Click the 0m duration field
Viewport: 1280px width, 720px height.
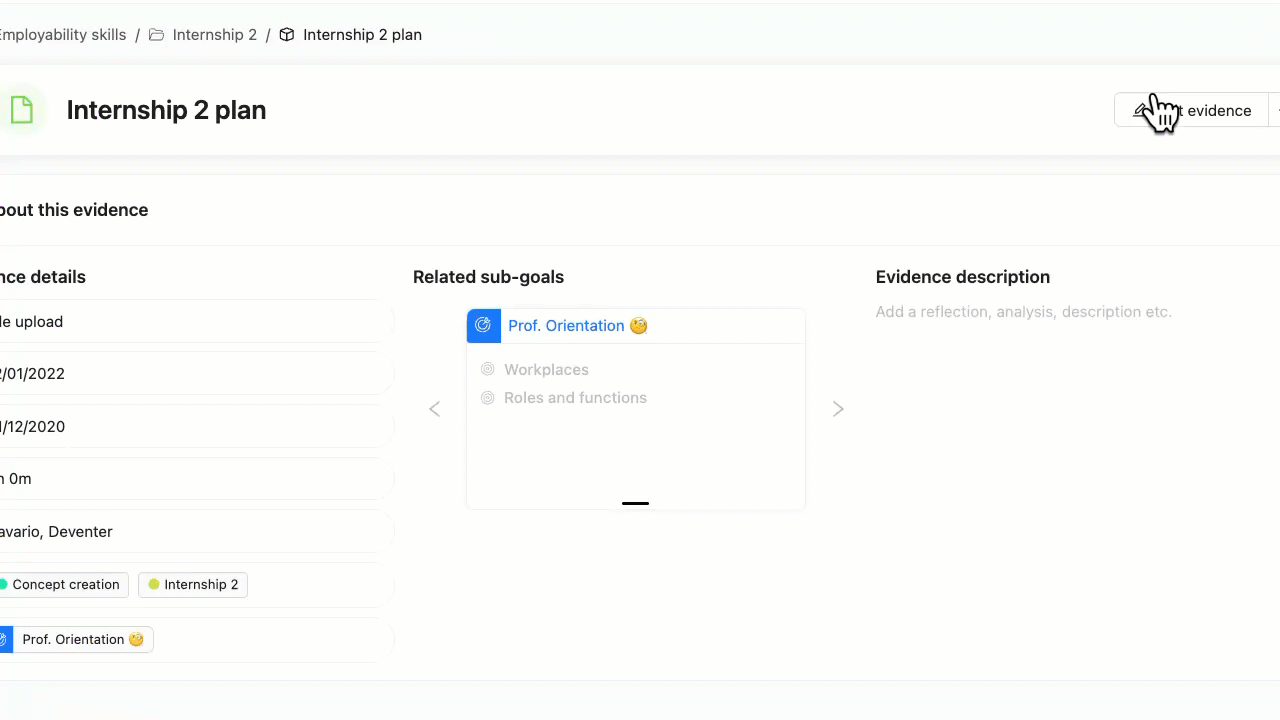[195, 479]
